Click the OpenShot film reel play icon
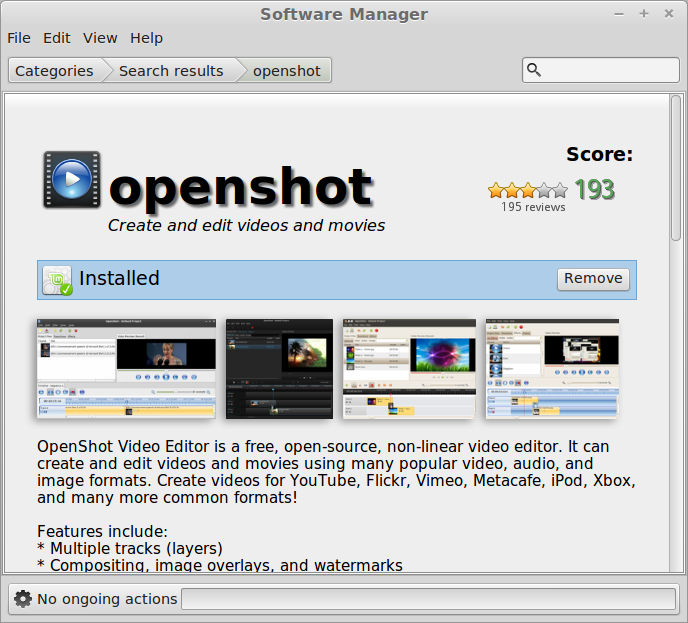 (x=72, y=181)
